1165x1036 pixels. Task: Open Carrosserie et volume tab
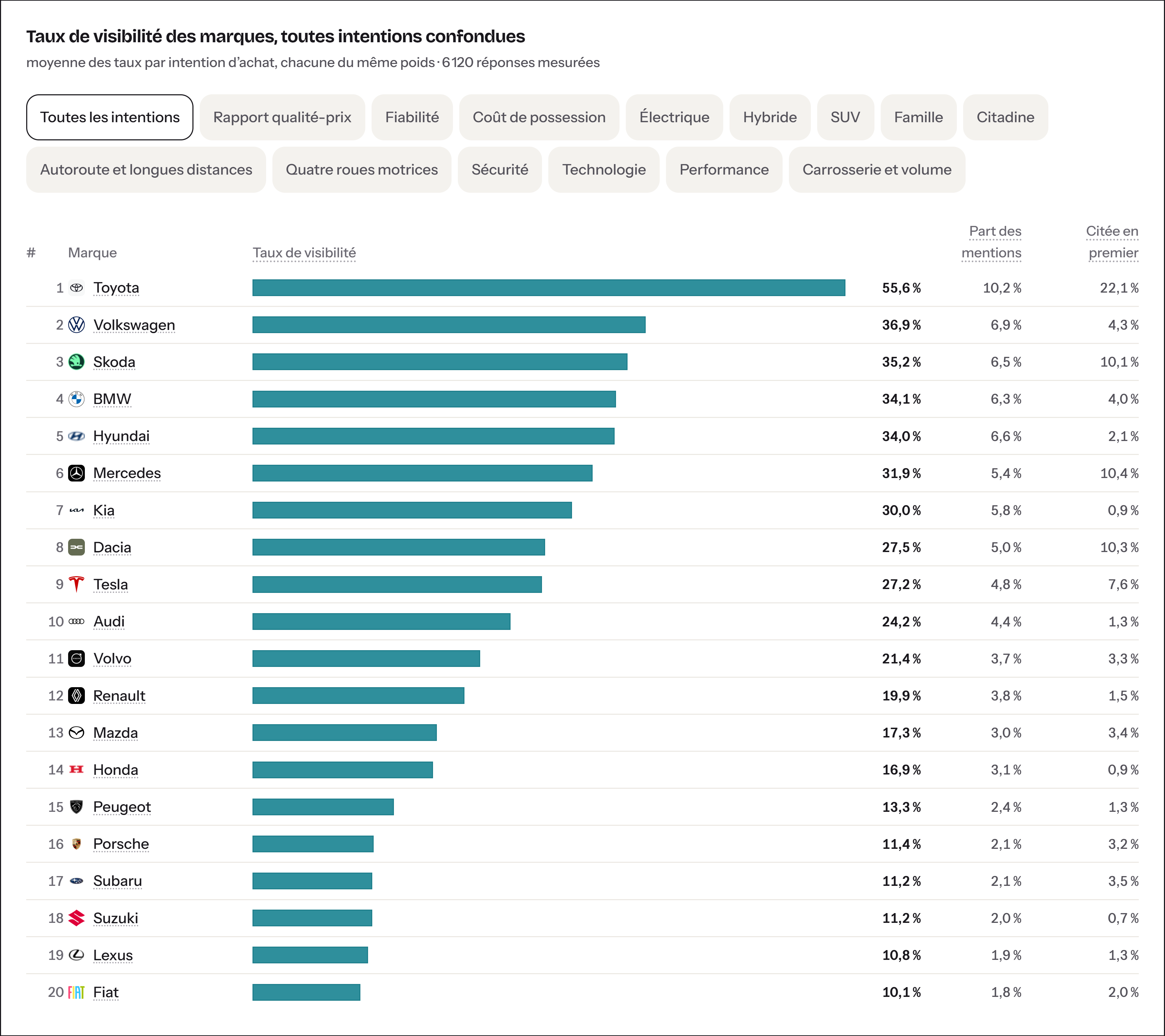coord(877,170)
